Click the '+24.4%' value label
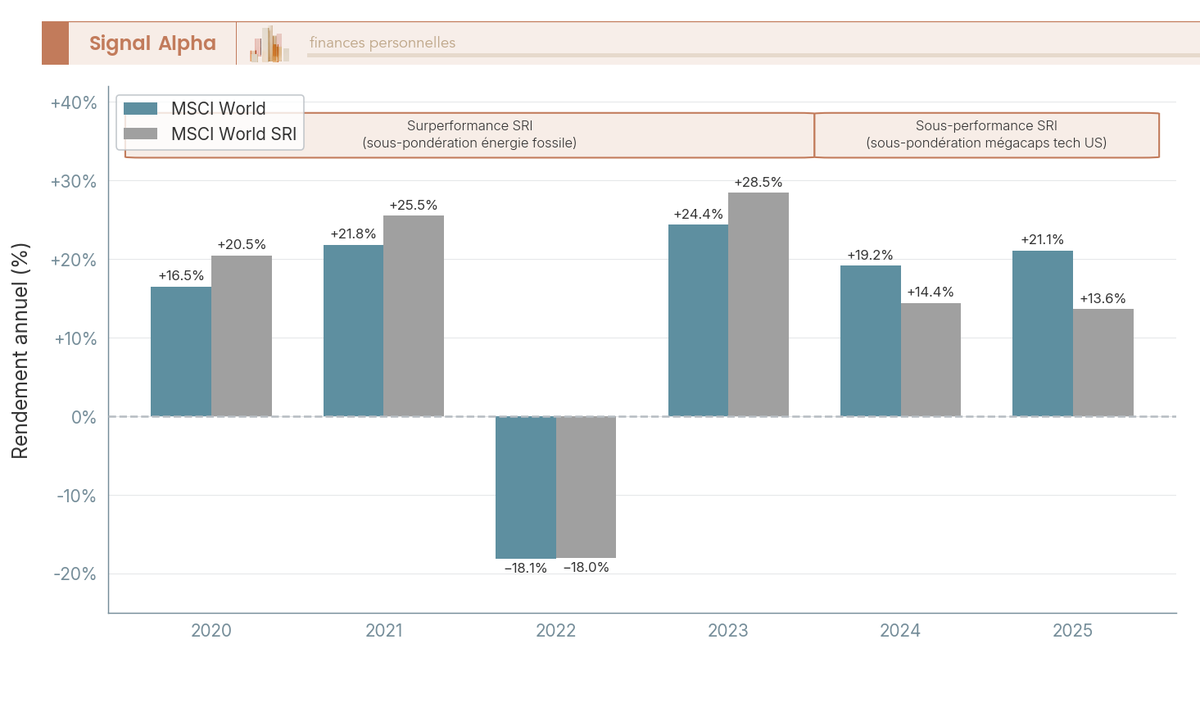 point(698,214)
